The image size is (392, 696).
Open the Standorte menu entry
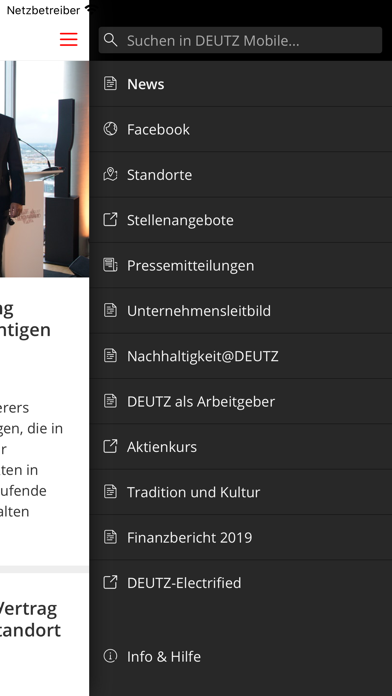(x=241, y=174)
